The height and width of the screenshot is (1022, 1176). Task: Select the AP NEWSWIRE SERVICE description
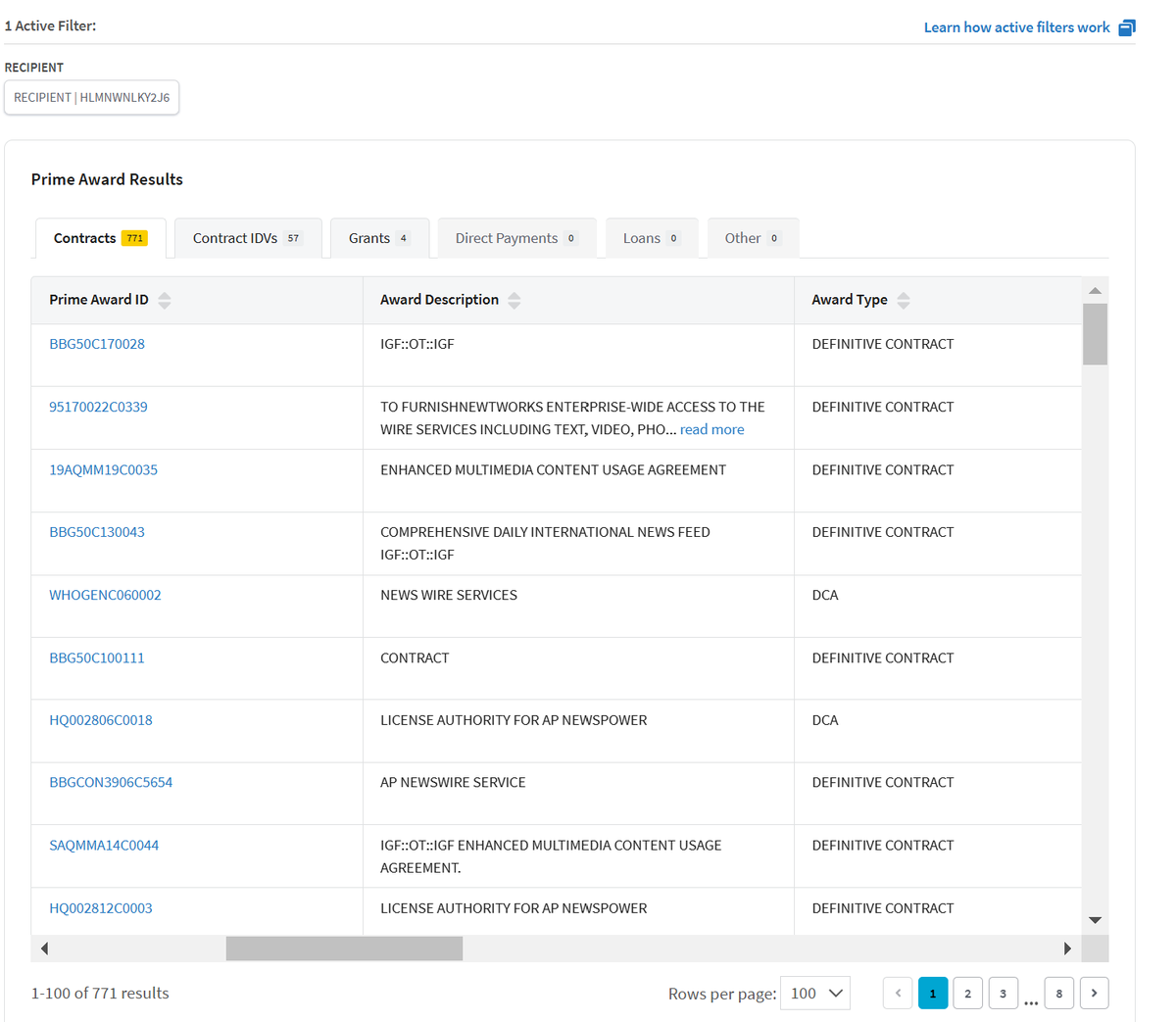click(x=453, y=782)
